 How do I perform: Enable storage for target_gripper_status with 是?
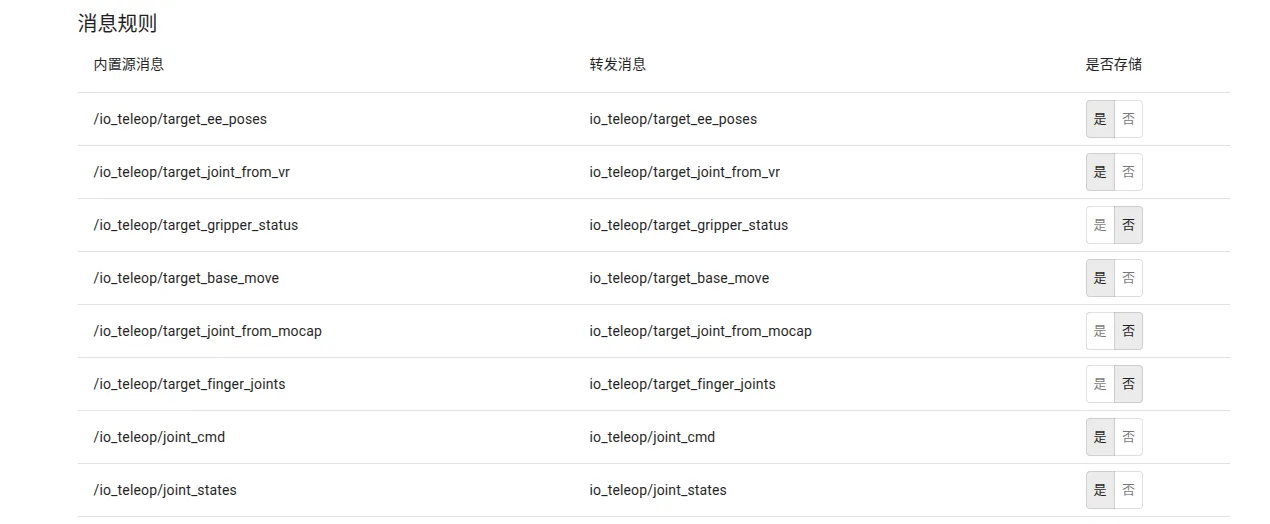coord(1100,225)
